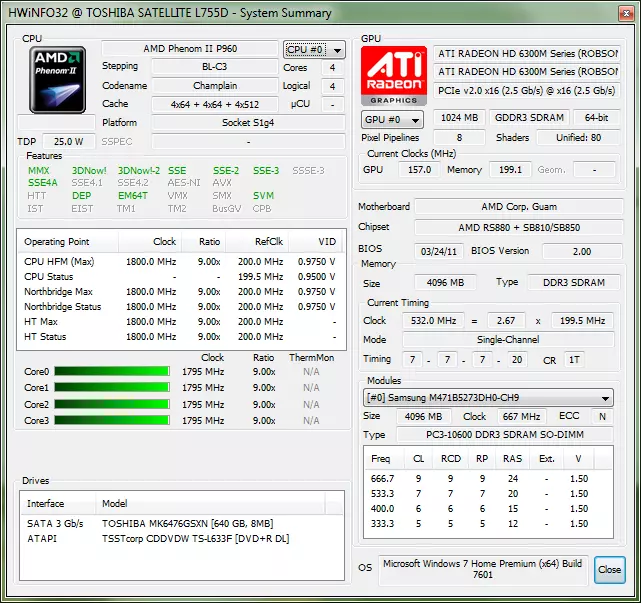Click the ATI Radeon Graphics logo

pyautogui.click(x=394, y=76)
